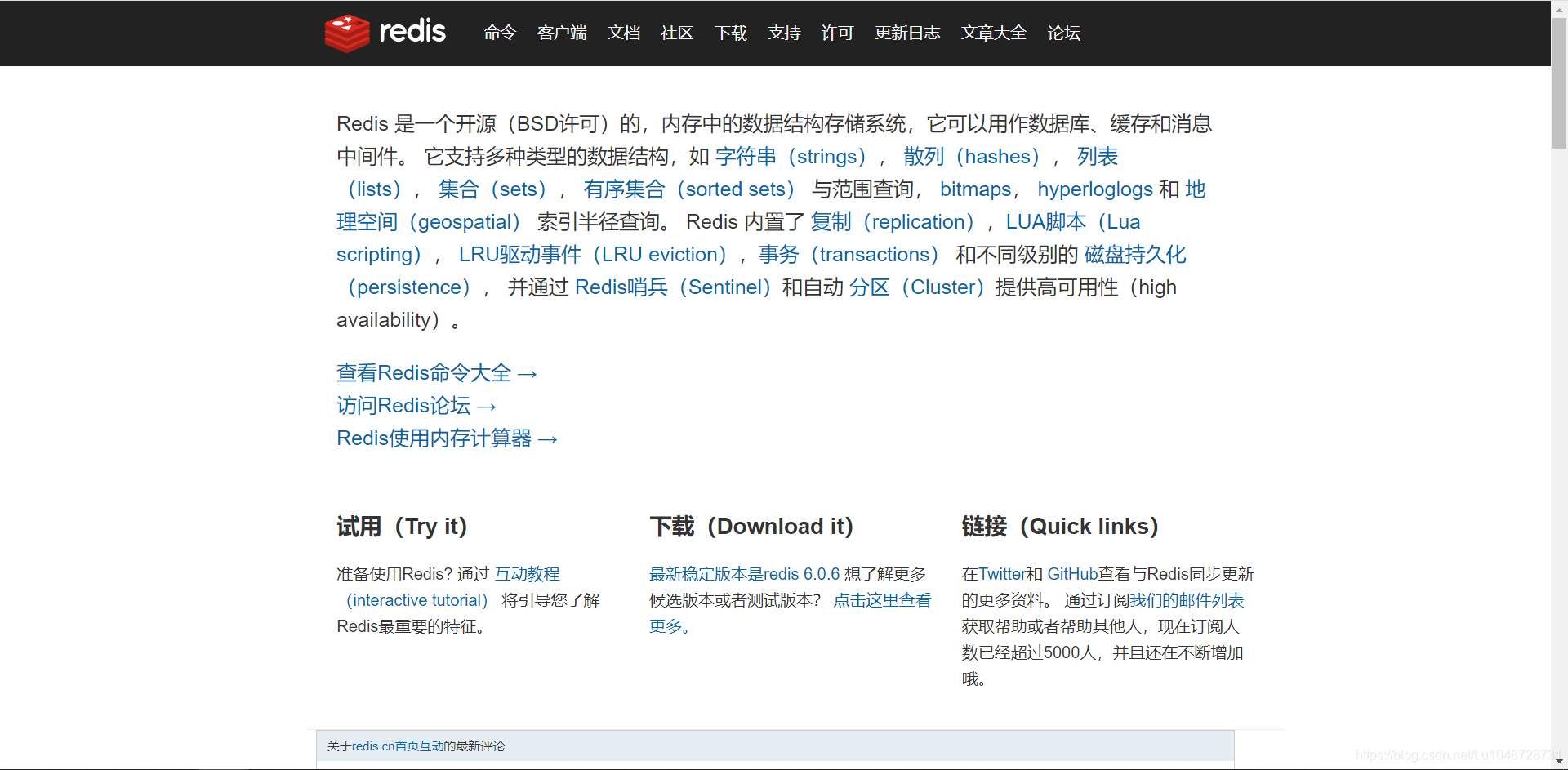Open the 互动教程 link
This screenshot has width=1568, height=770.
click(528, 574)
